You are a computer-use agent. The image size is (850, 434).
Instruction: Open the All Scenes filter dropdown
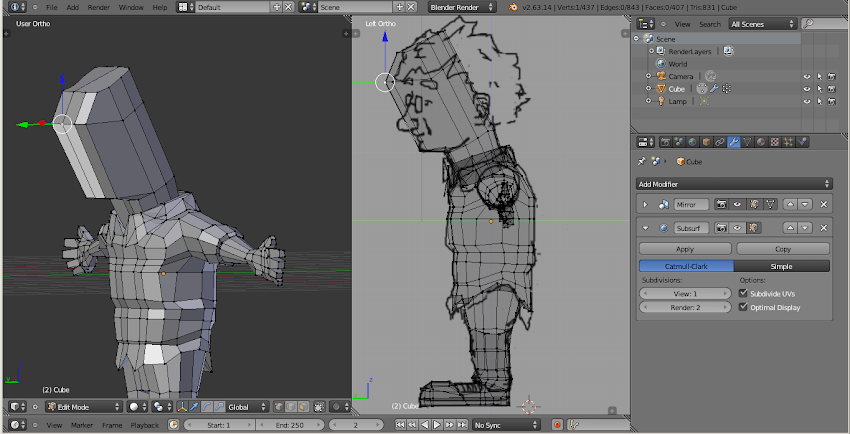tap(762, 24)
